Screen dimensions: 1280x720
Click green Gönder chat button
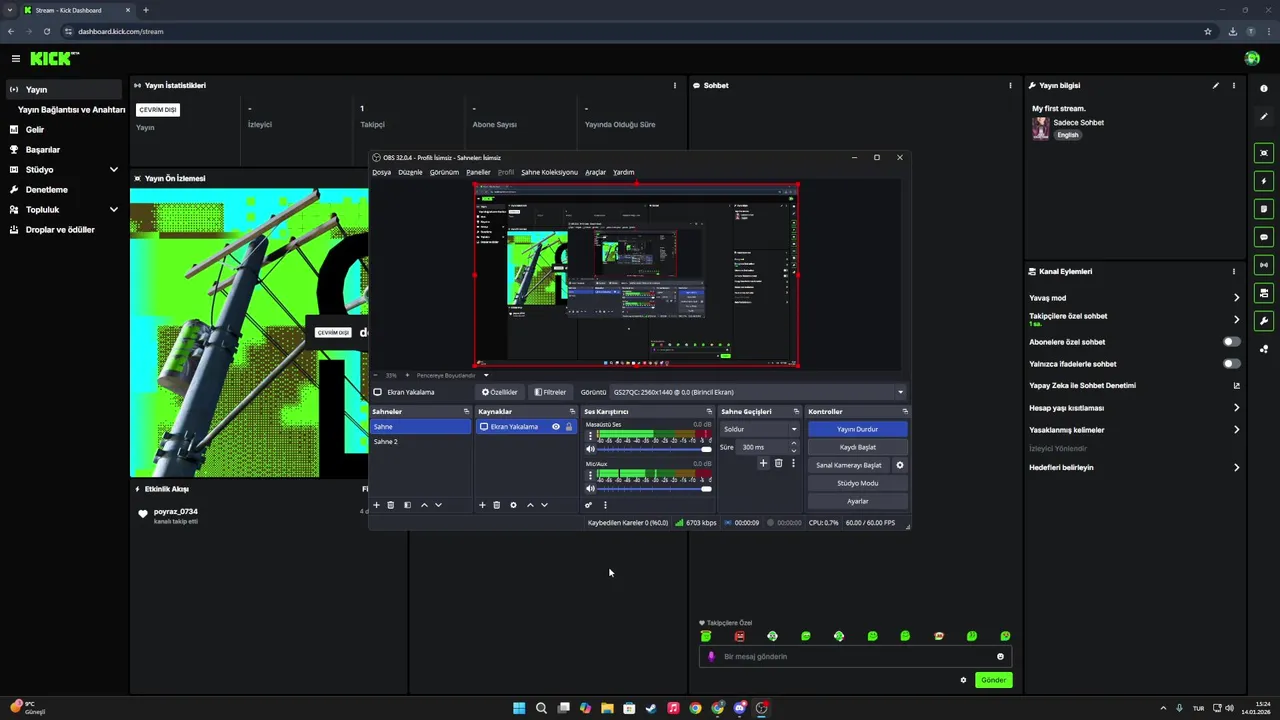(993, 680)
